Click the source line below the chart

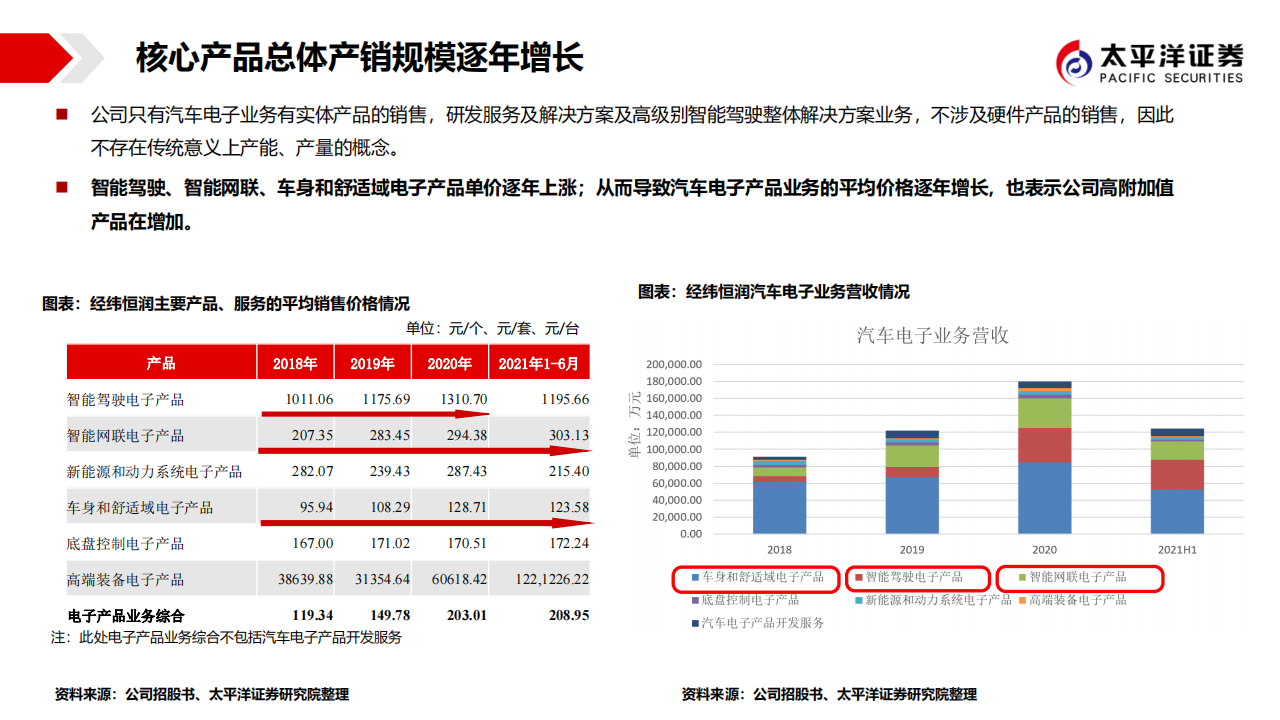coord(829,694)
